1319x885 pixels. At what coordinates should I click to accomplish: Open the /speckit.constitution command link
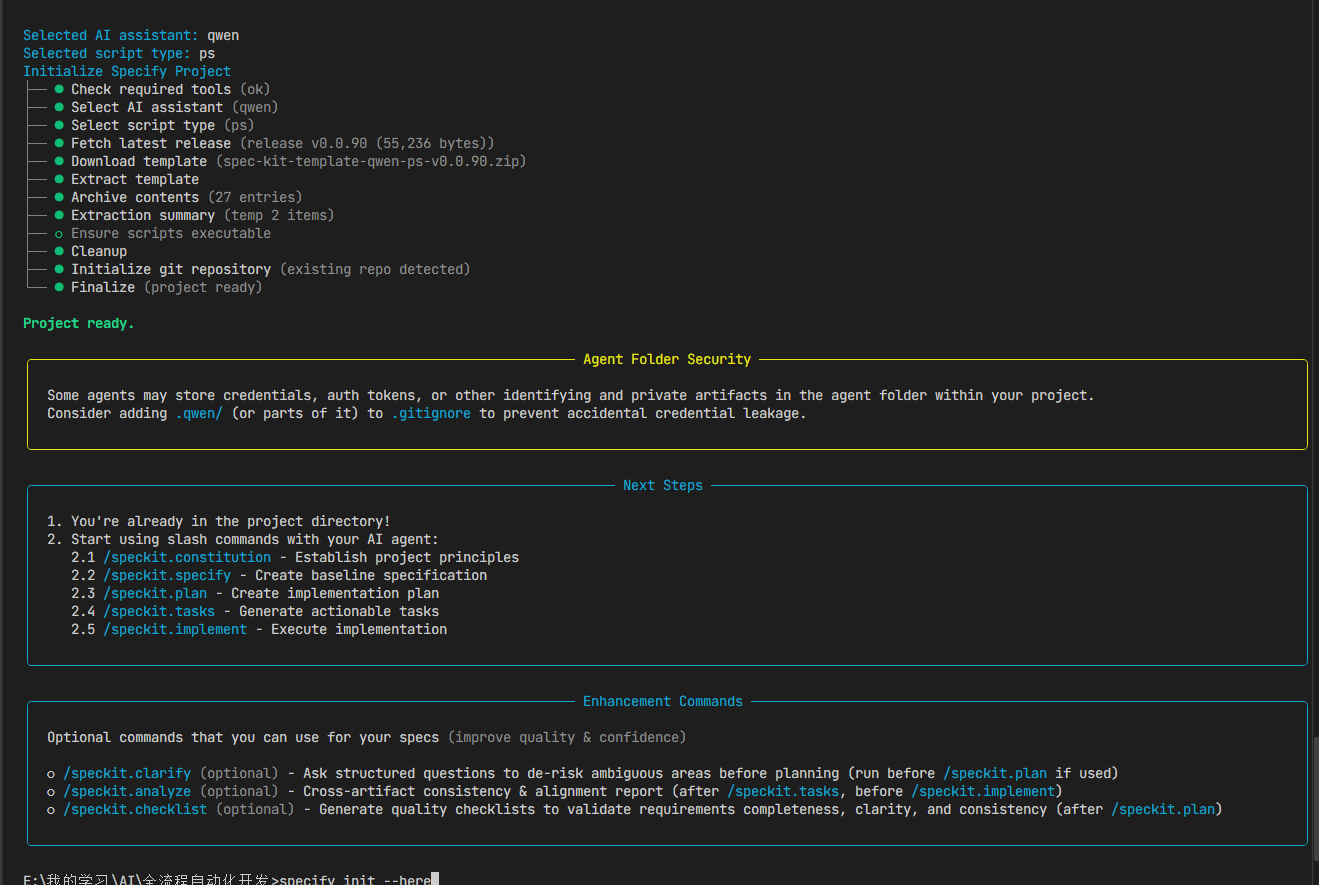click(x=186, y=557)
